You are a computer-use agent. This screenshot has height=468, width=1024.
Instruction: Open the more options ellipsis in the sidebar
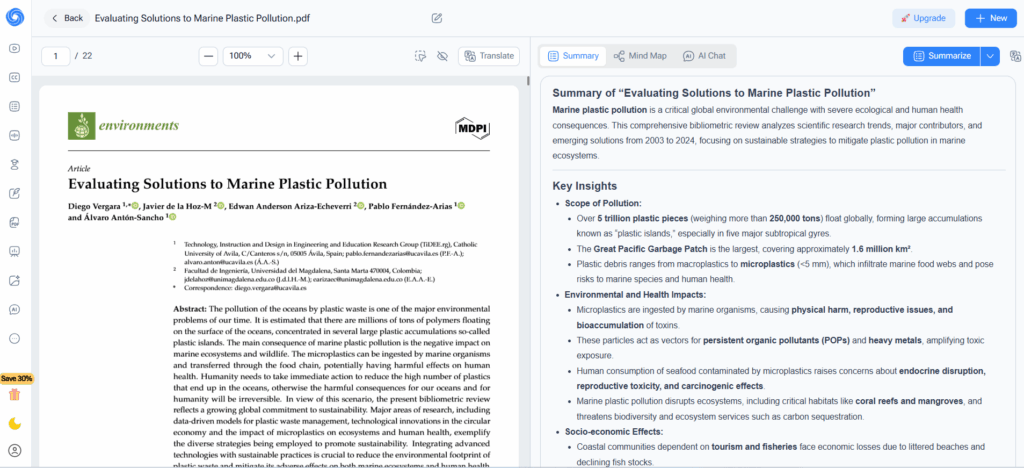[x=14, y=339]
